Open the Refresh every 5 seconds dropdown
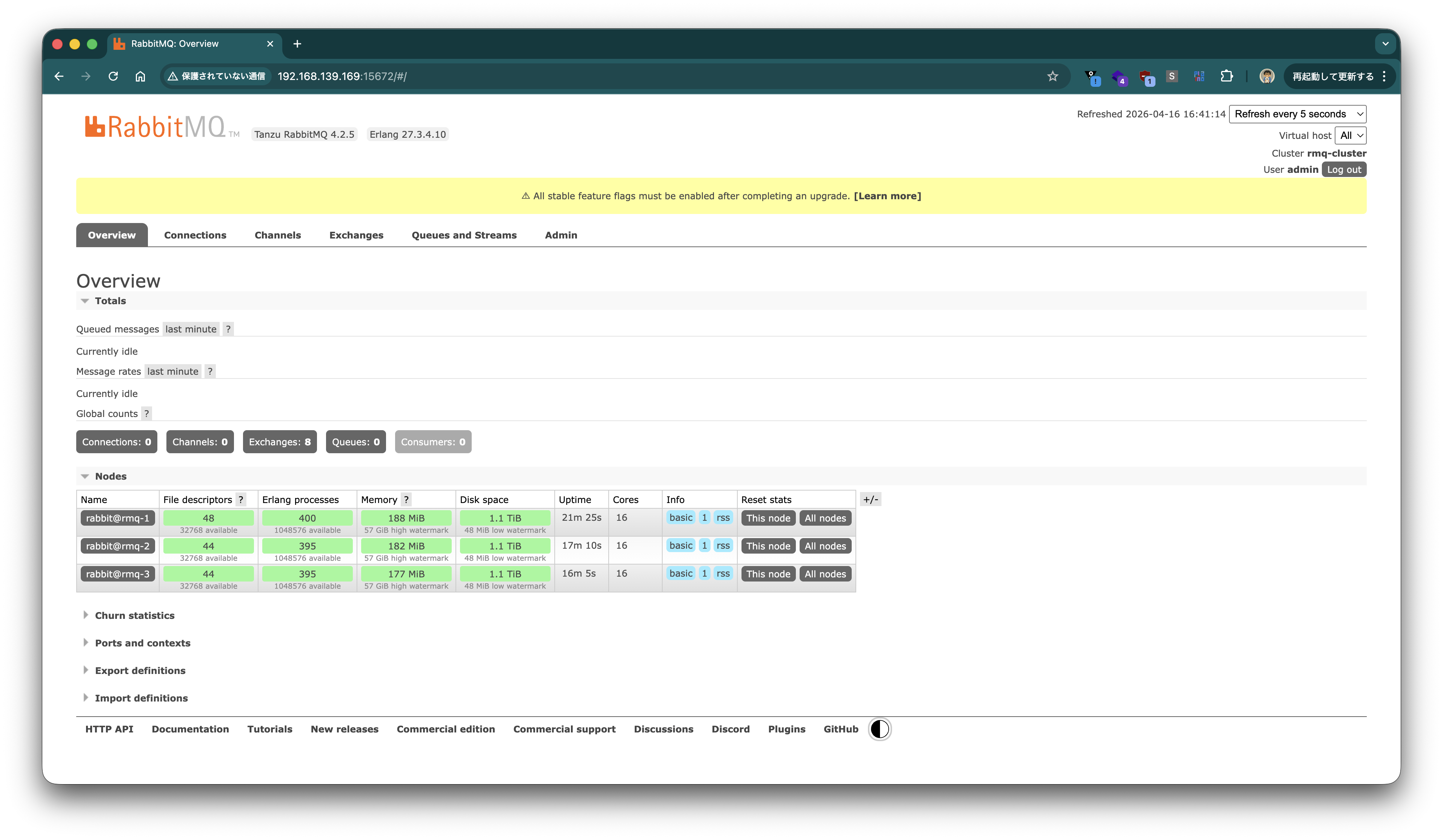 pos(1298,114)
